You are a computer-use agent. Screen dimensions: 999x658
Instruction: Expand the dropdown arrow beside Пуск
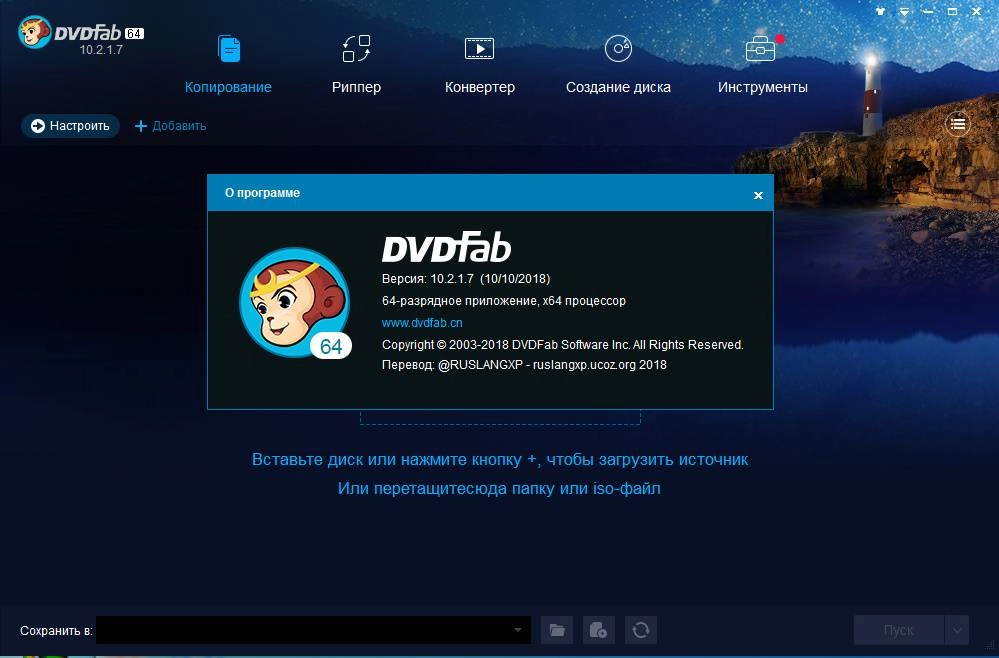(x=956, y=630)
